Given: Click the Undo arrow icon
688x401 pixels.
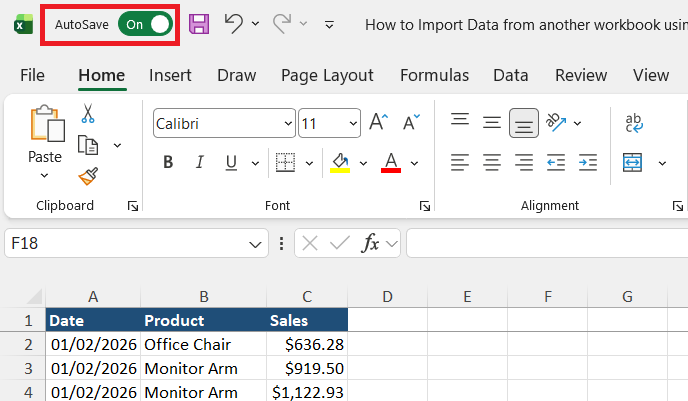Looking at the screenshot, I should 234,24.
